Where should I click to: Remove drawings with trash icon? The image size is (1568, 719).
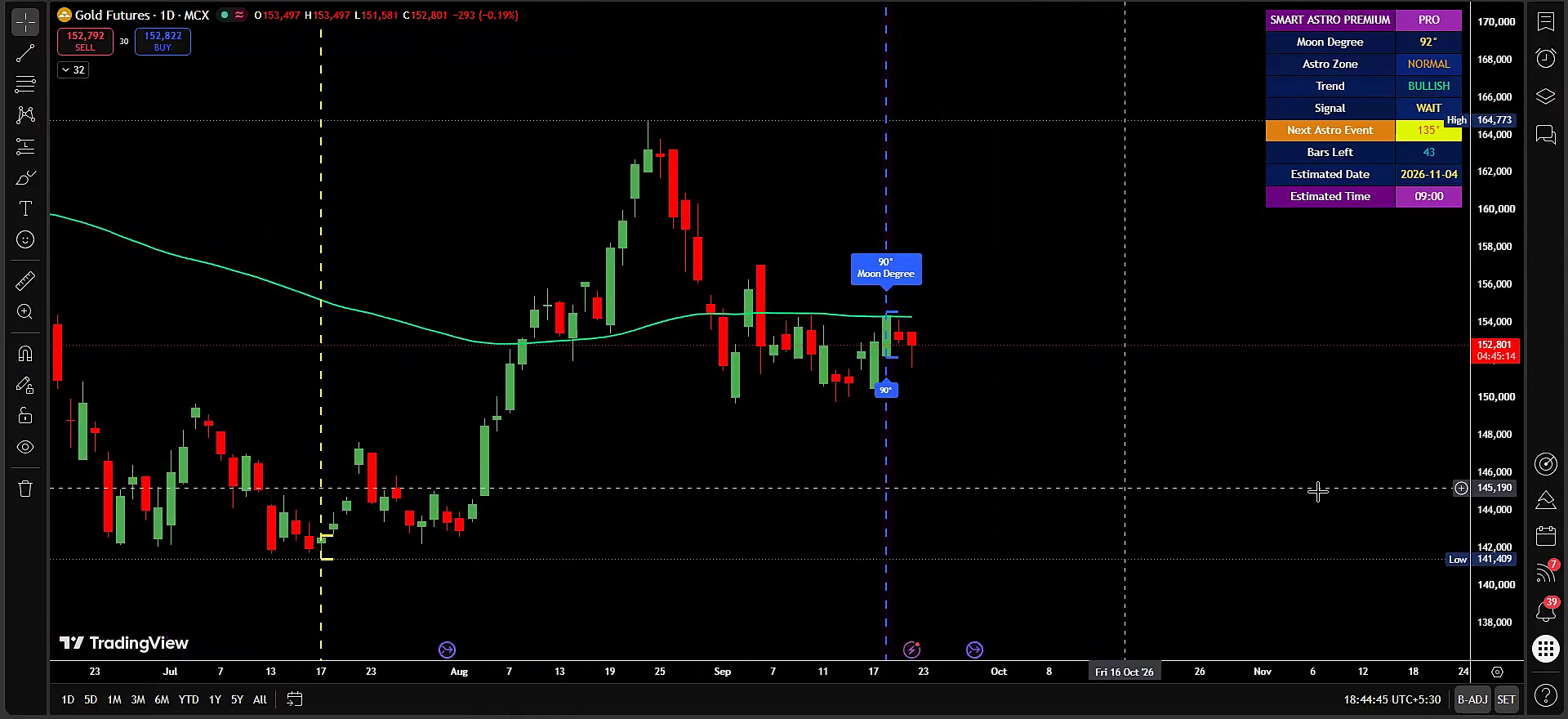(25, 489)
